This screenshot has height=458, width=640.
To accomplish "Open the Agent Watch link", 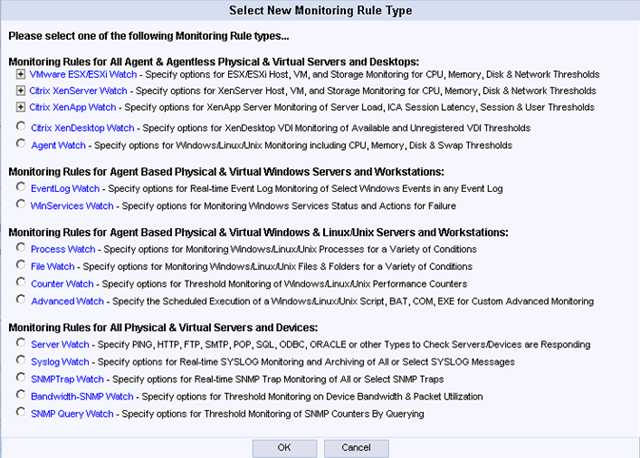I will (58, 145).
